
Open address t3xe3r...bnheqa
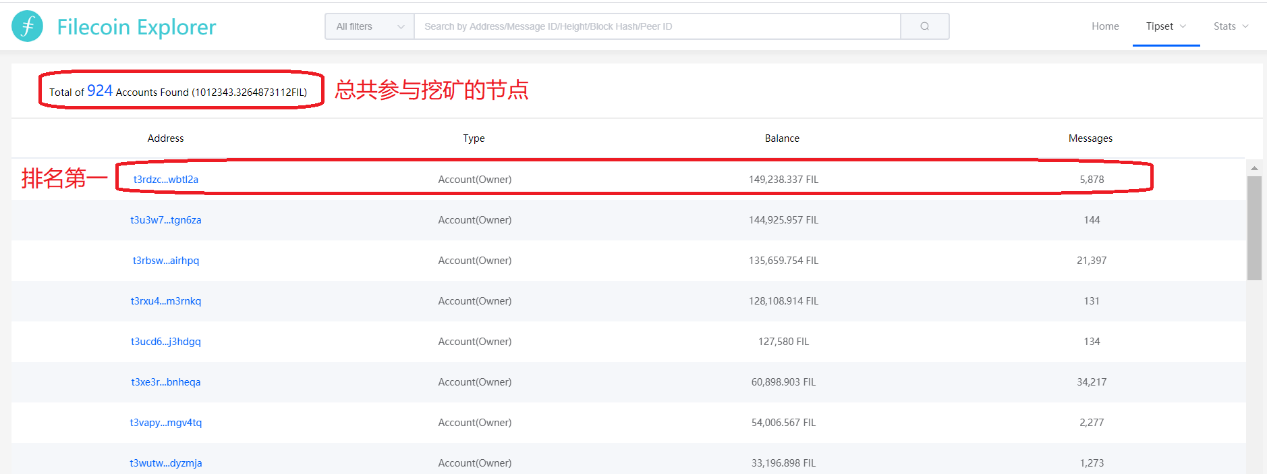pyautogui.click(x=166, y=382)
